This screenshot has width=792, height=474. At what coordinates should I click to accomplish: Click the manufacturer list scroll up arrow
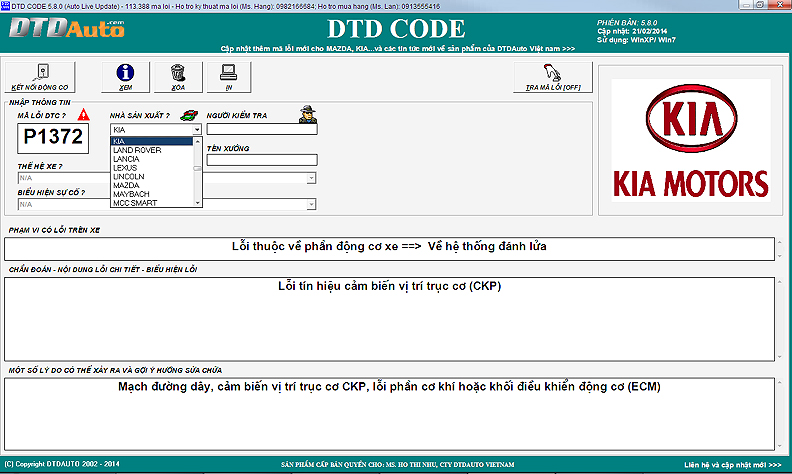(197, 141)
